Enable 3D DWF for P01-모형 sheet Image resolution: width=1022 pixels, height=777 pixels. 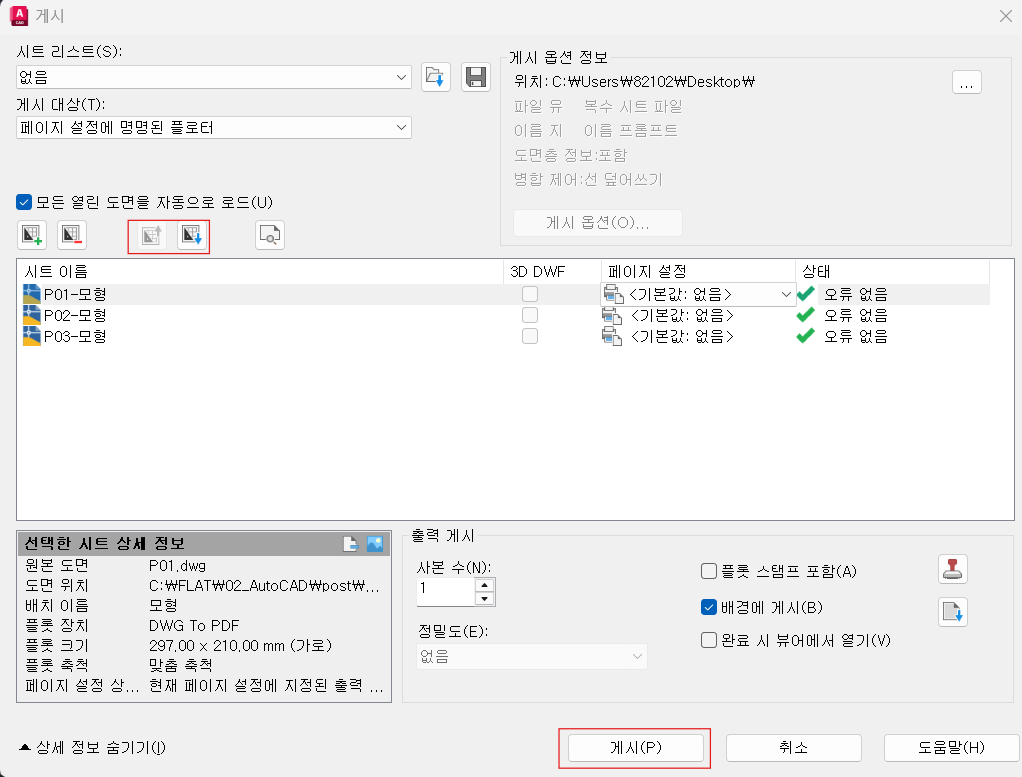pos(529,294)
